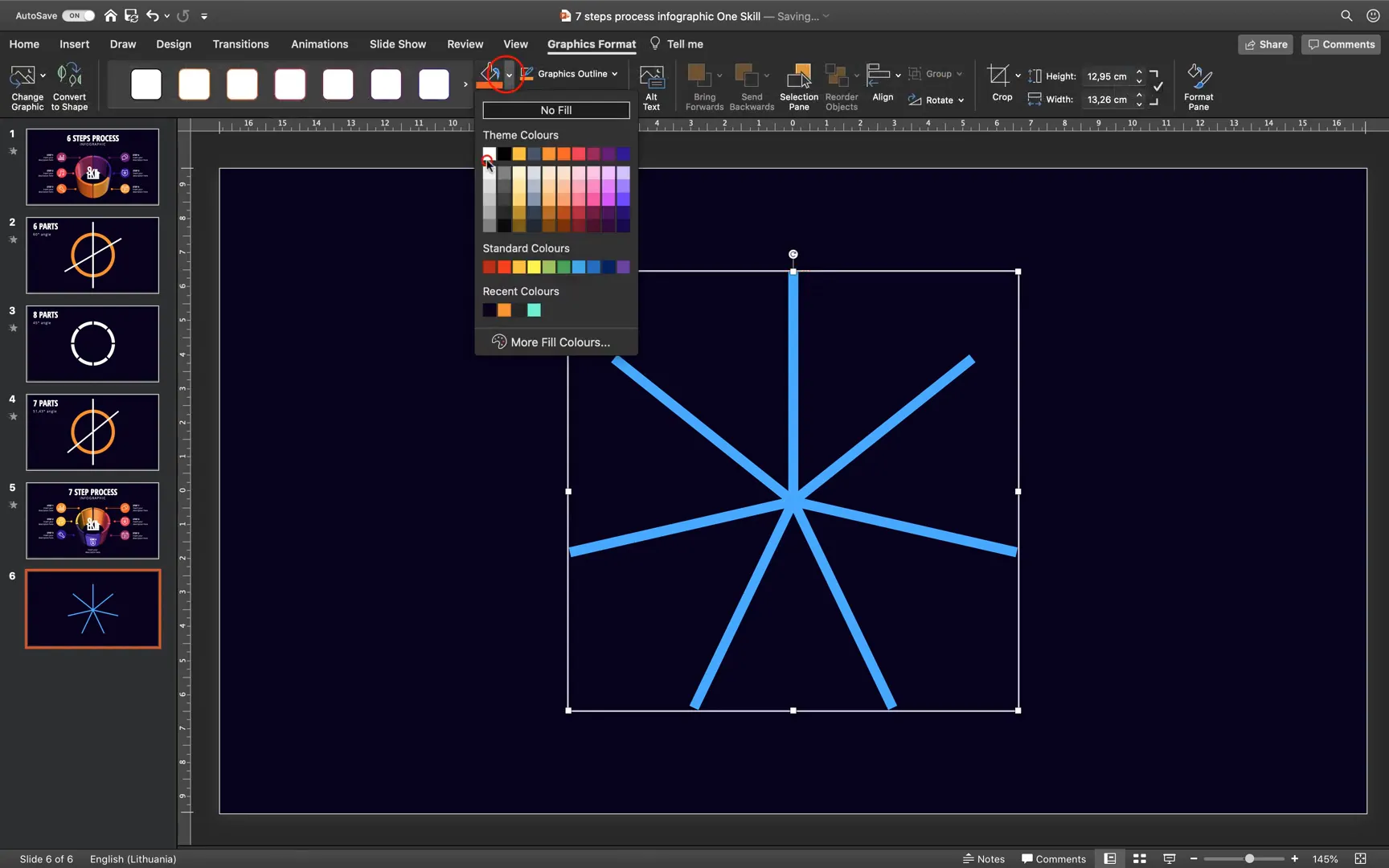Screen dimensions: 1389x868
Task: Click the Share button
Action: (x=1265, y=44)
